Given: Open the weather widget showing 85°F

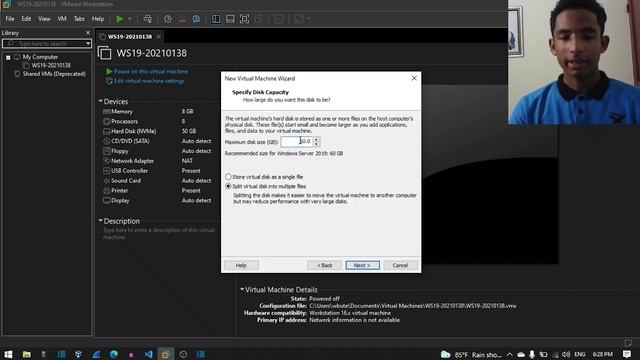Looking at the screenshot, I should click(x=471, y=355).
